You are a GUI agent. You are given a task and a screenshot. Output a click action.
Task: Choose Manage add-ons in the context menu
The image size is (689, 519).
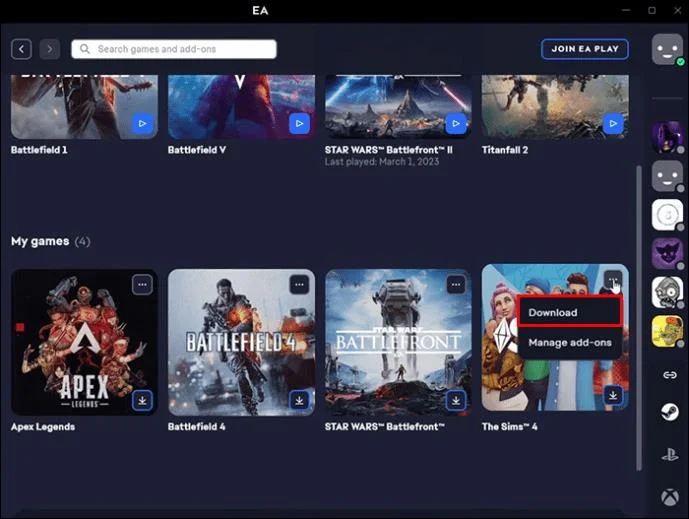(569, 343)
